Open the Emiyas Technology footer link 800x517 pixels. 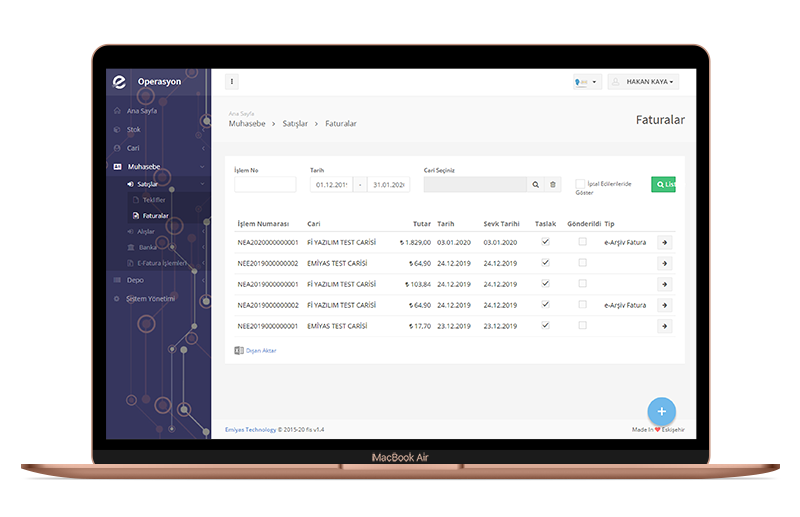click(x=251, y=430)
